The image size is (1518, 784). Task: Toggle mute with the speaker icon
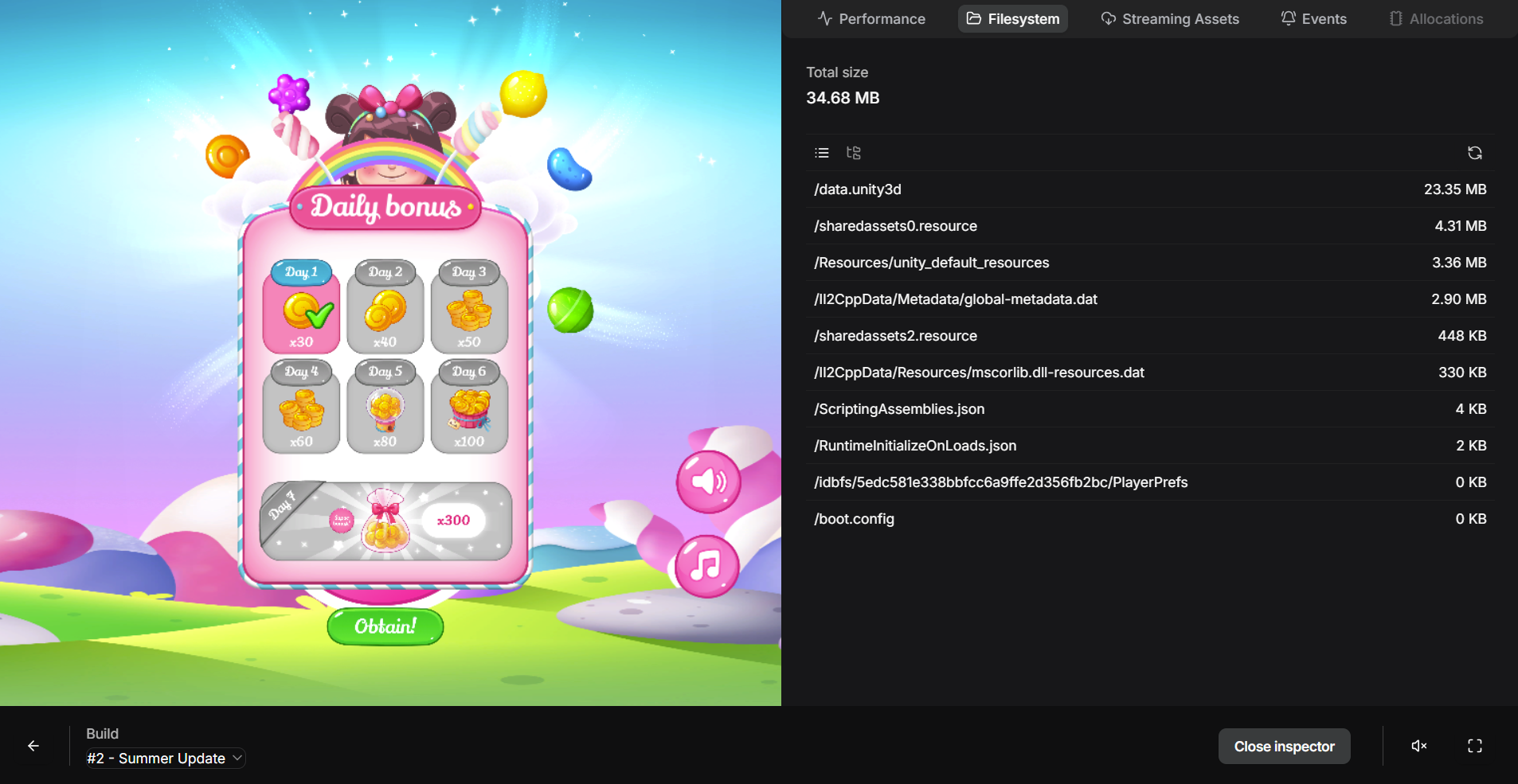[x=1419, y=746]
